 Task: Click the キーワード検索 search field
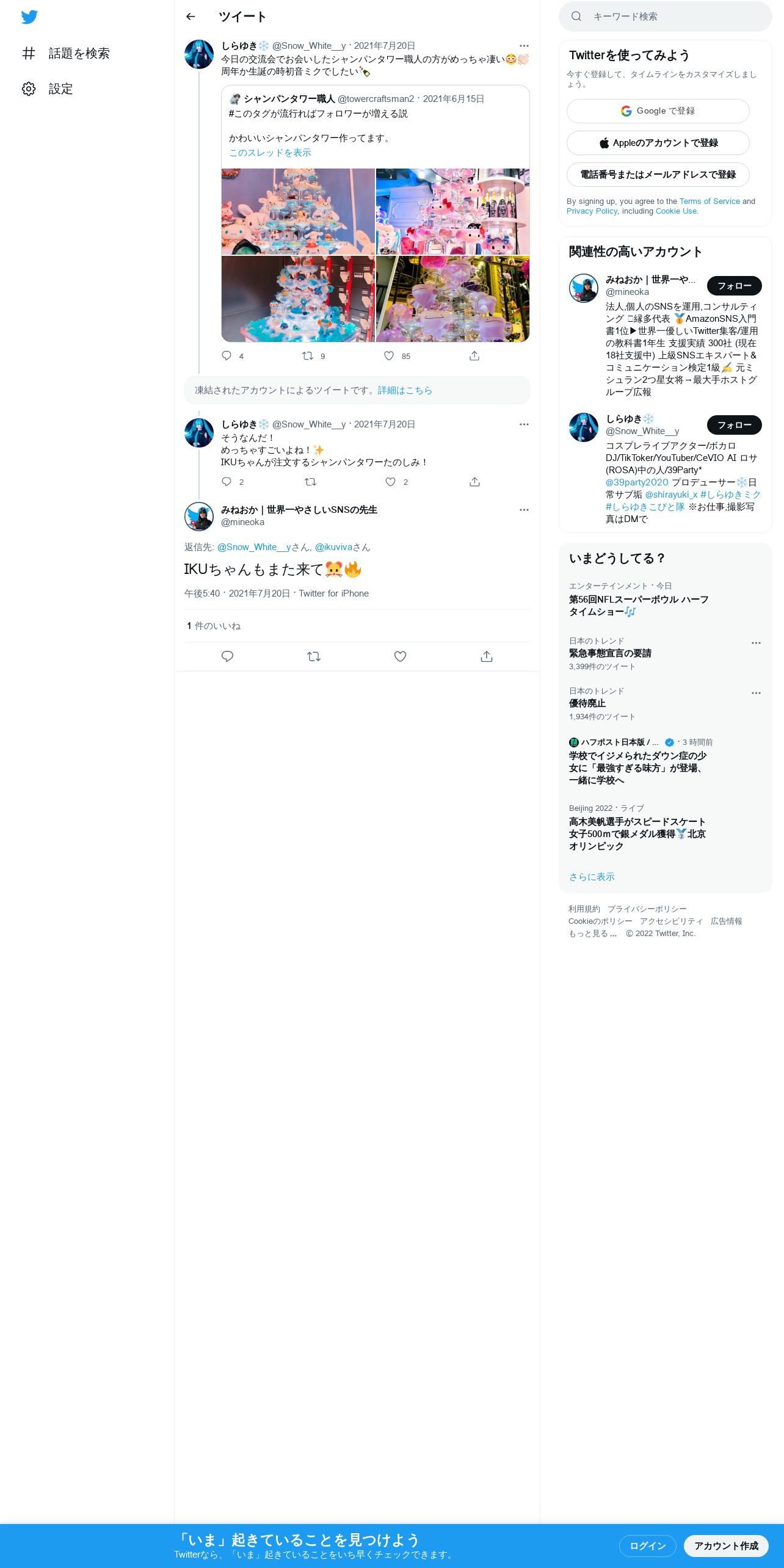666,16
